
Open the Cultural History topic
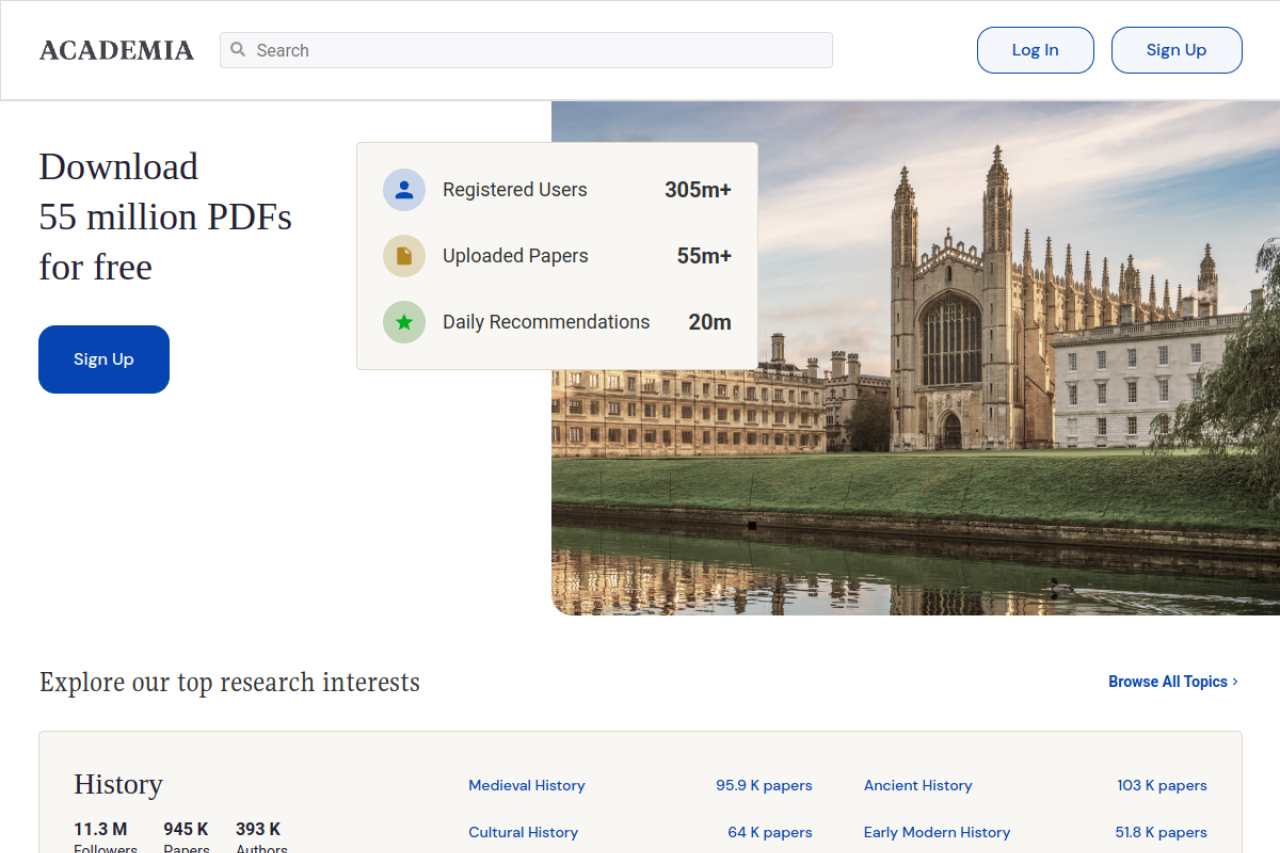tap(523, 832)
